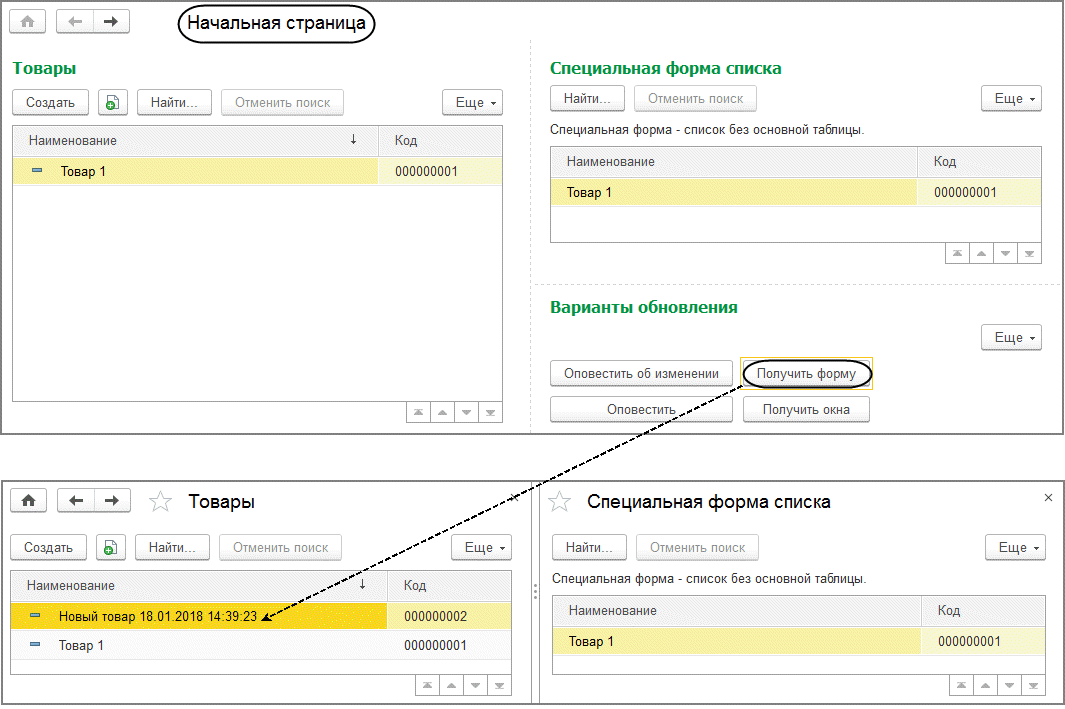Copy item icon in bottom Товары toolbar
This screenshot has height=709, width=1065.
pos(111,547)
